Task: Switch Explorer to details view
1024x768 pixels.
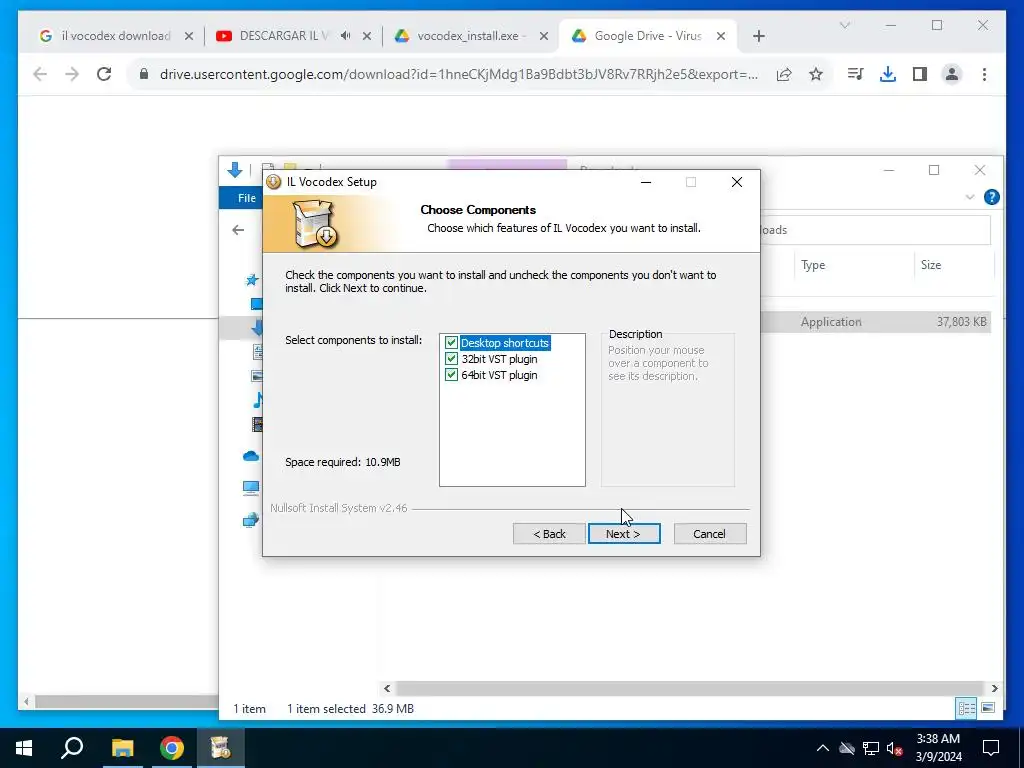Action: 966,708
